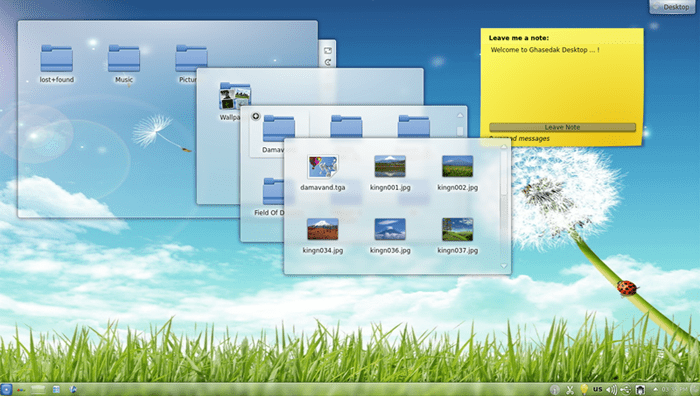Click the globe browser icon in panel
The height and width of the screenshot is (396, 700).
73,390
